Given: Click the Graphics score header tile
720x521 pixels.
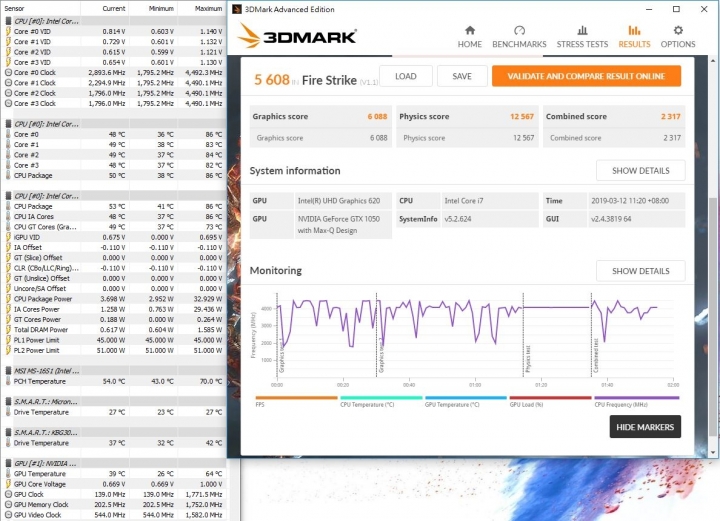Looking at the screenshot, I should 321,117.
